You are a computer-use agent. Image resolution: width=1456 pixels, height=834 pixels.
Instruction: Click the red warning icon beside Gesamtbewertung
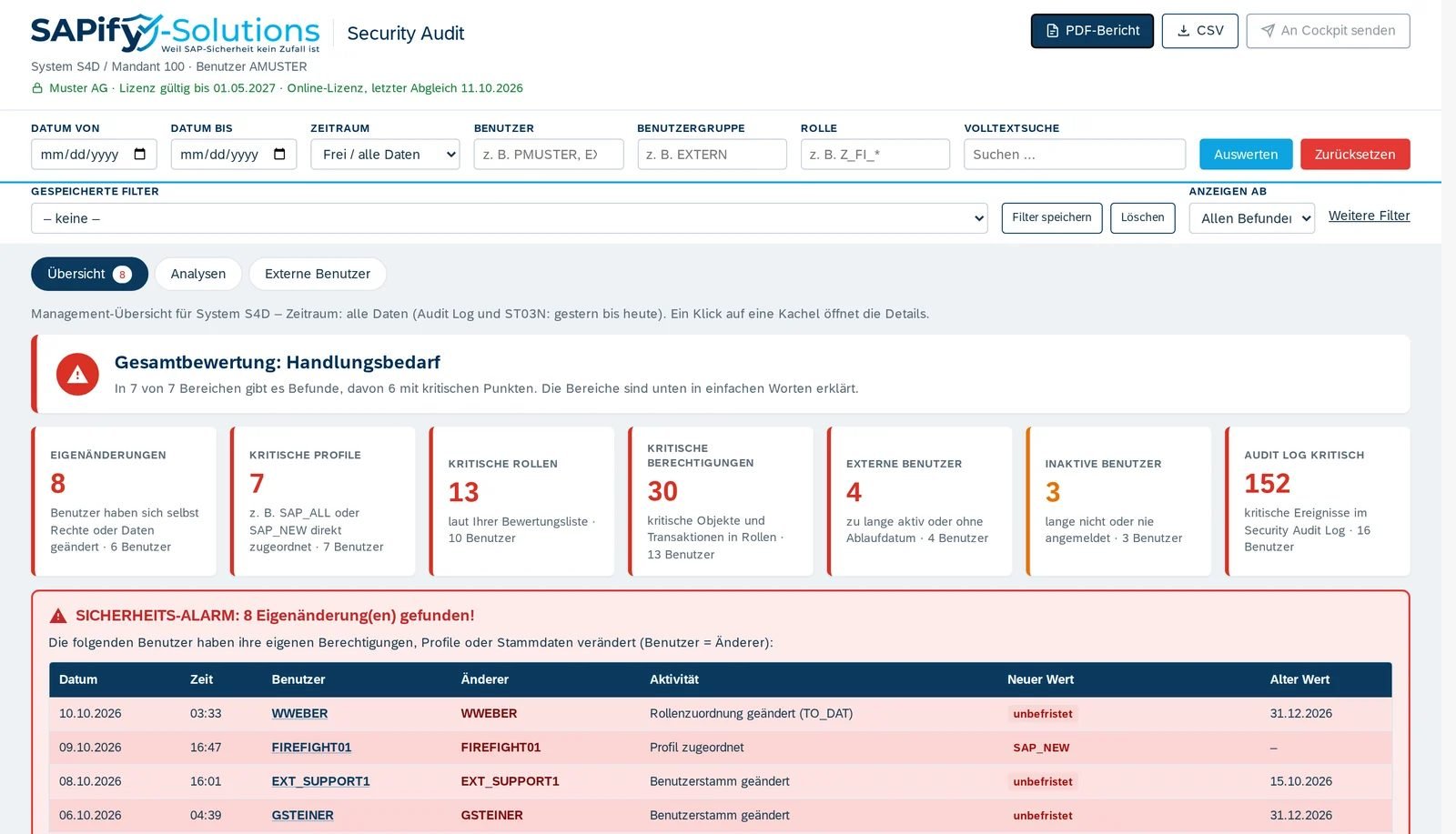[x=77, y=374]
